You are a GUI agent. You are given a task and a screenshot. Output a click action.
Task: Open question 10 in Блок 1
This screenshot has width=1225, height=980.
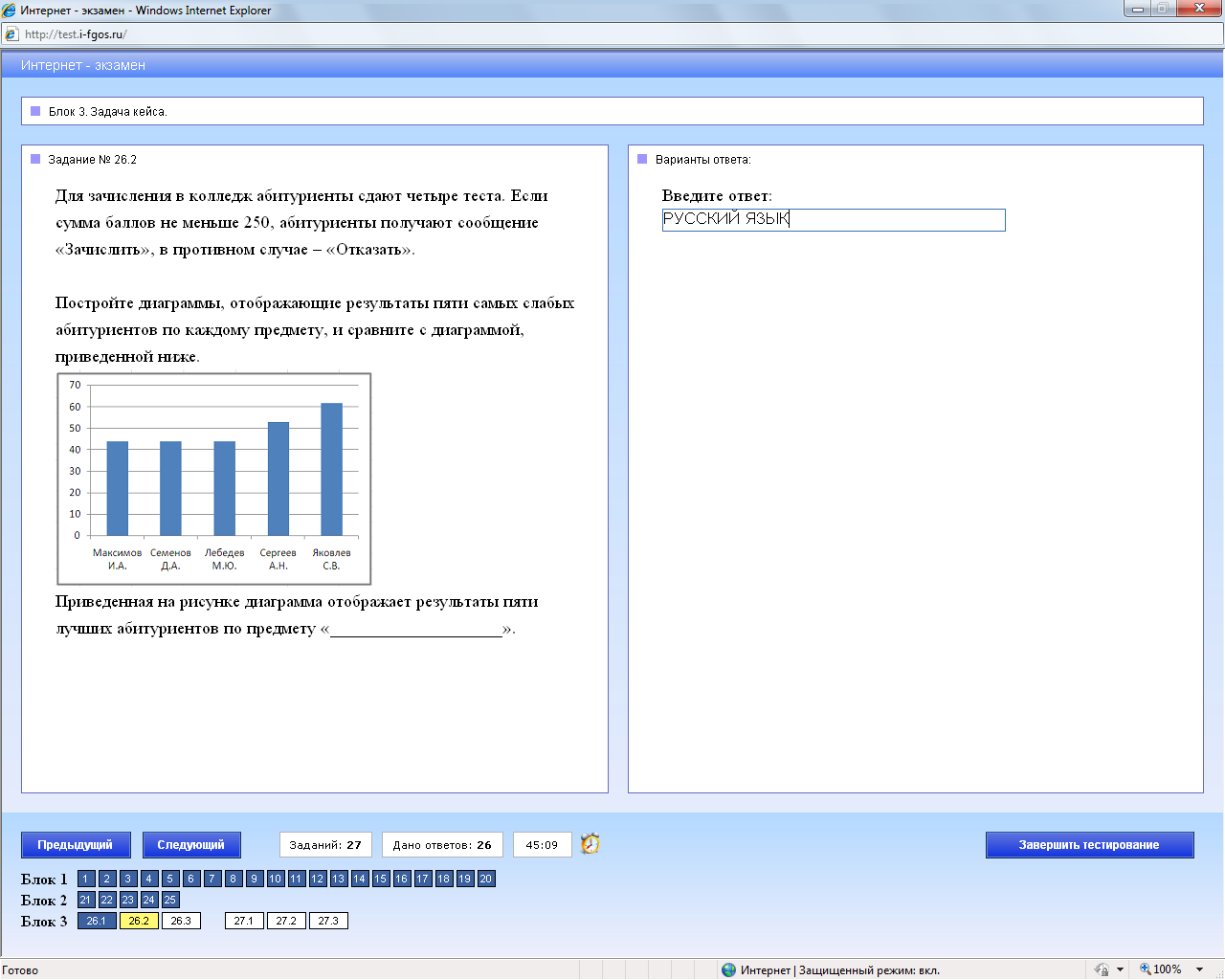(275, 879)
